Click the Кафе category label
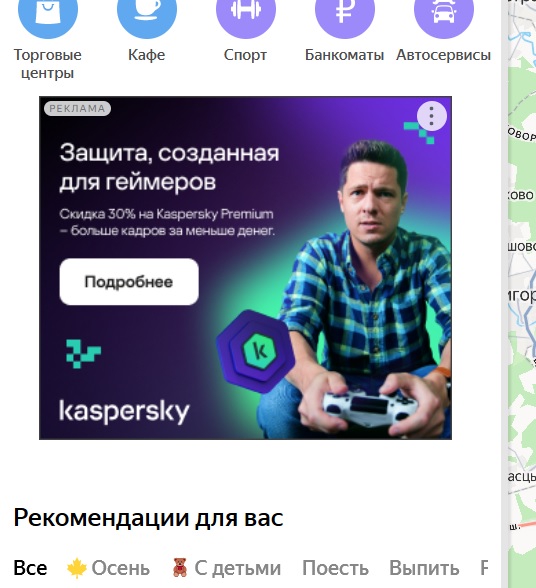Viewport: 536px width, 588px height. coord(146,55)
